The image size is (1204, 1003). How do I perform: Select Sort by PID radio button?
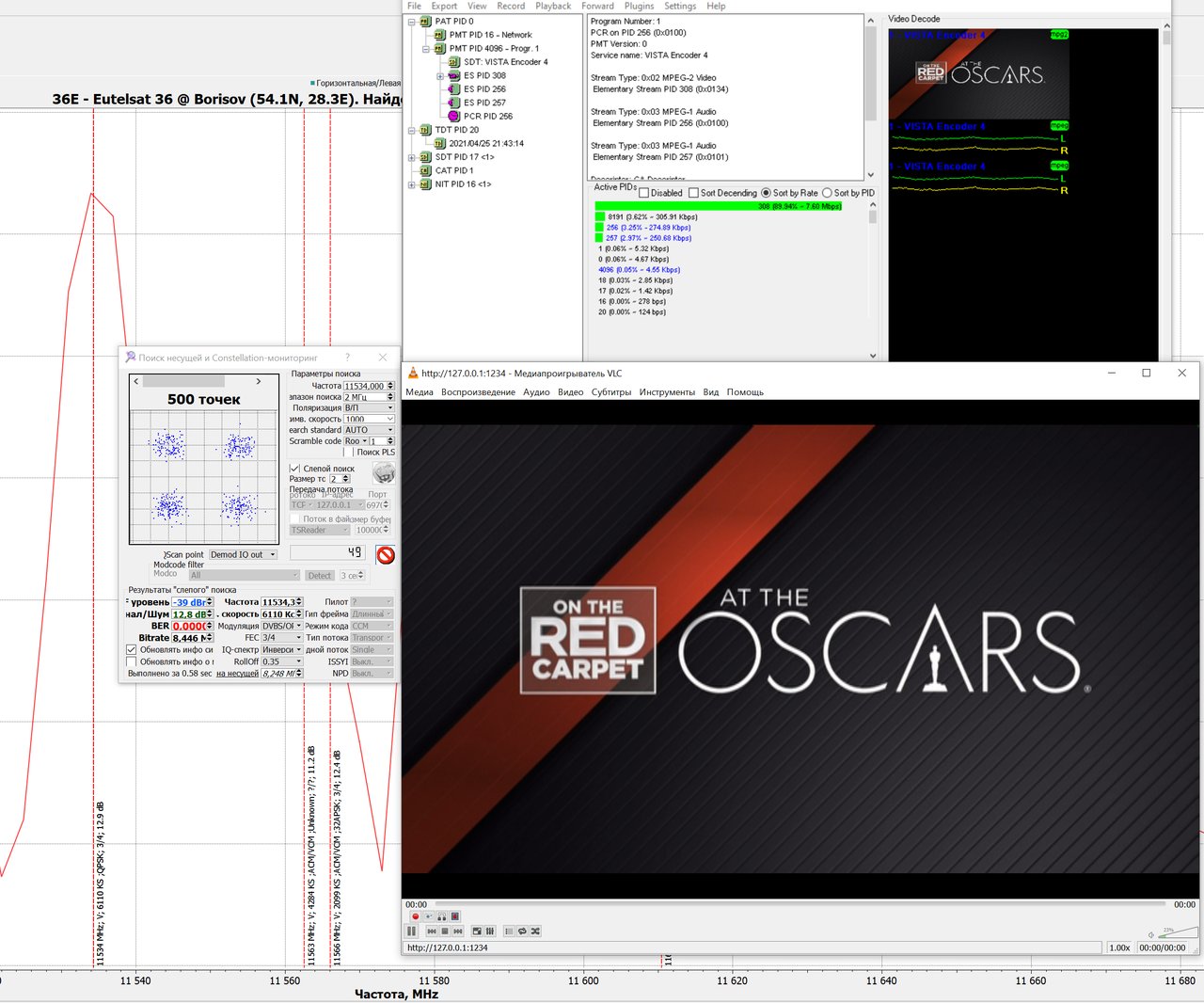[827, 193]
